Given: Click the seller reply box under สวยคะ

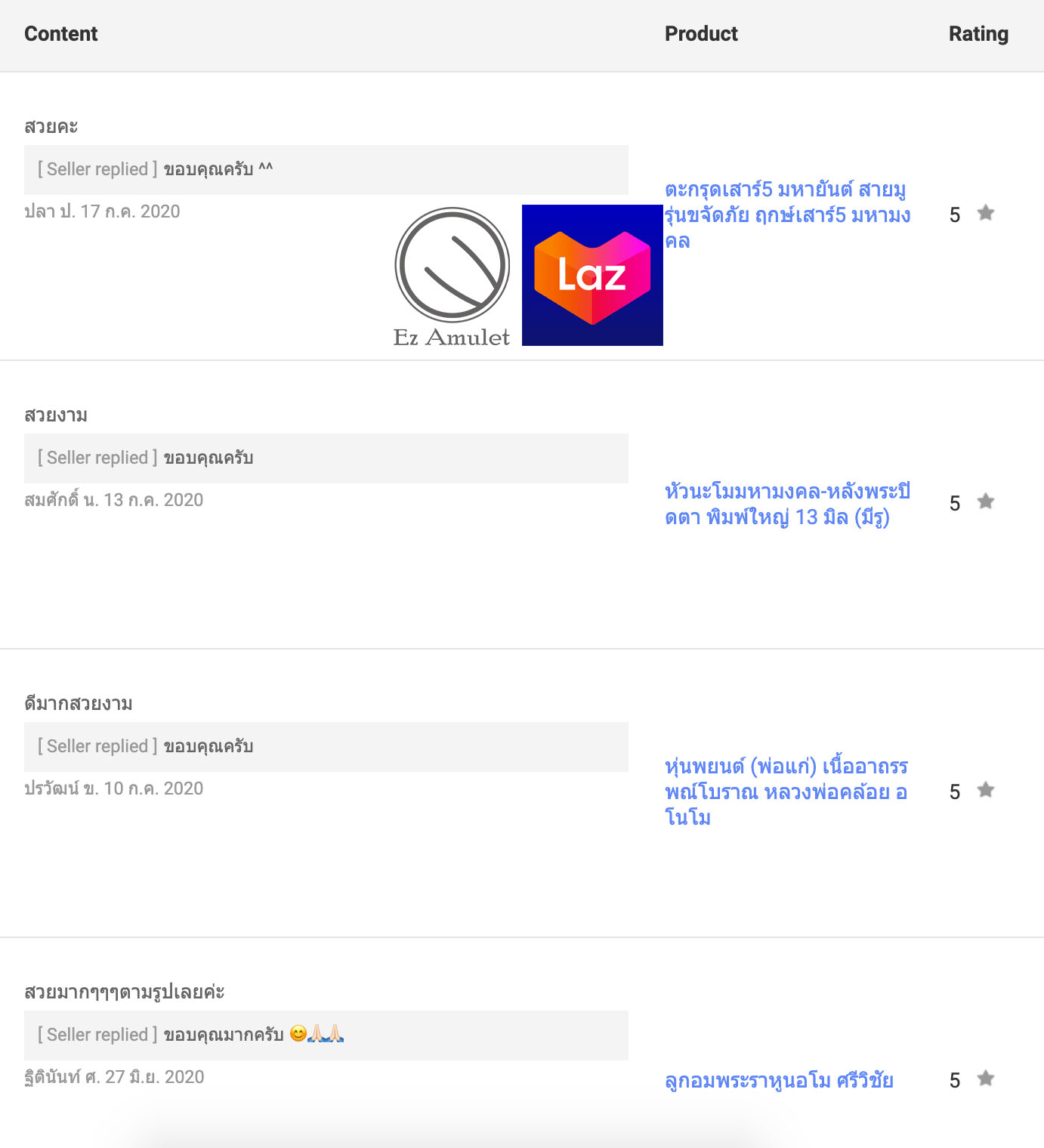Looking at the screenshot, I should (x=326, y=170).
